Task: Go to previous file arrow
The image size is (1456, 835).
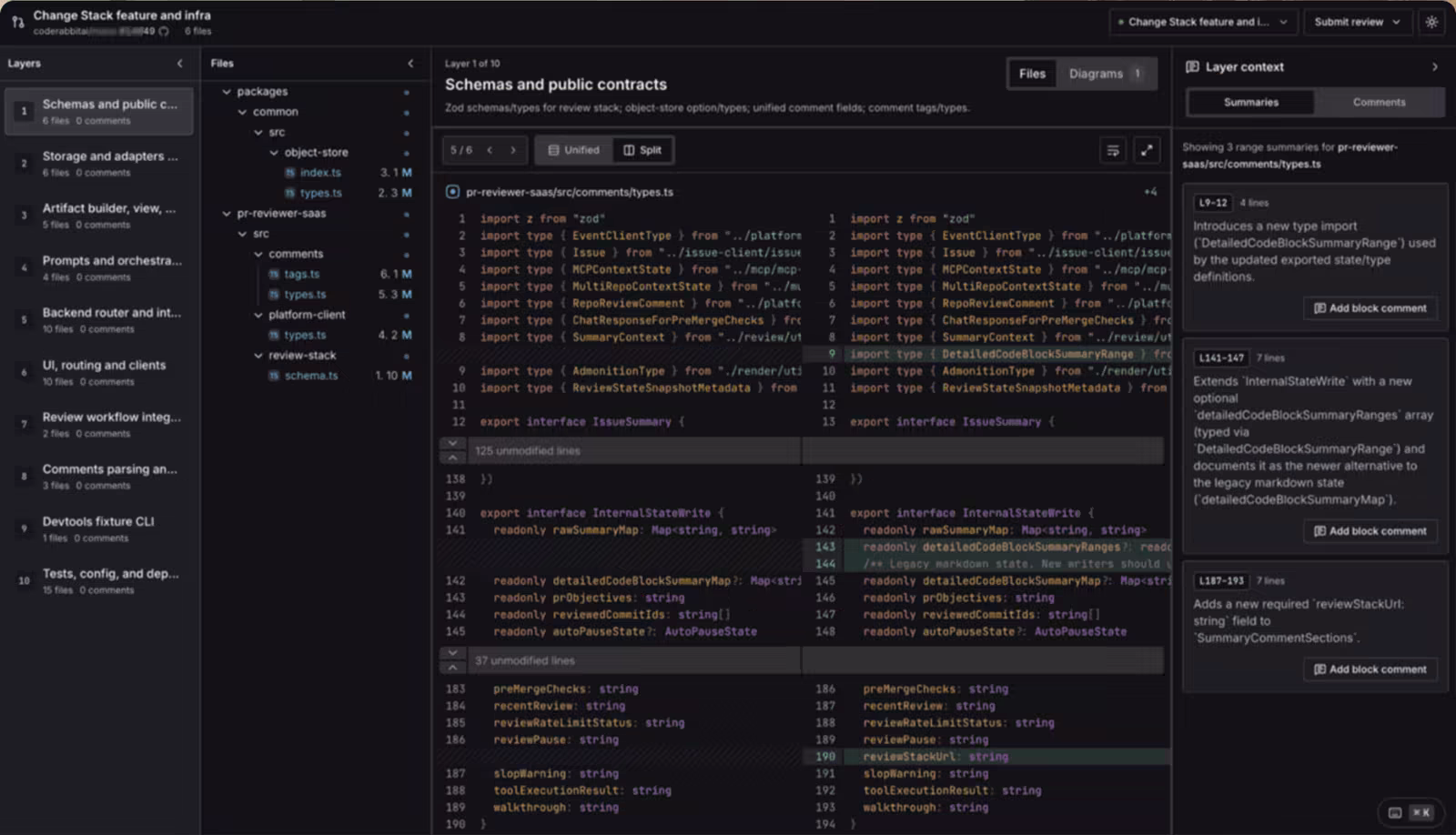Action: [x=490, y=150]
